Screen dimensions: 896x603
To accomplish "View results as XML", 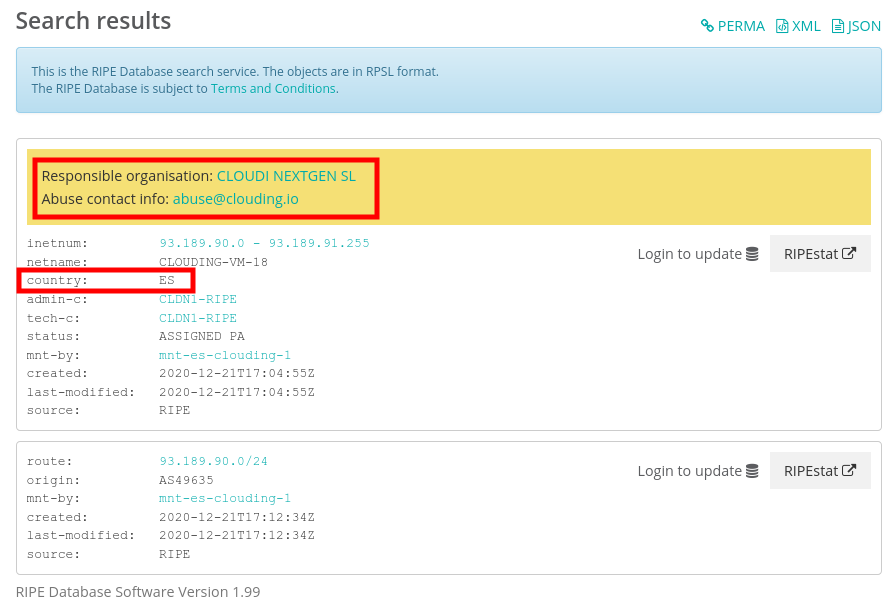I will click(x=798, y=26).
